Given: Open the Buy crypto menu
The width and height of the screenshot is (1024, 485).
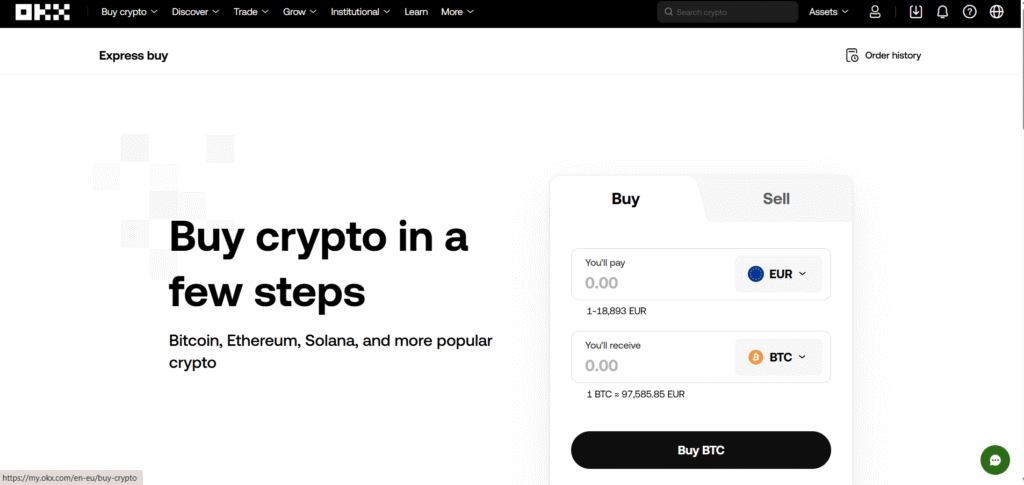Looking at the screenshot, I should click(129, 12).
